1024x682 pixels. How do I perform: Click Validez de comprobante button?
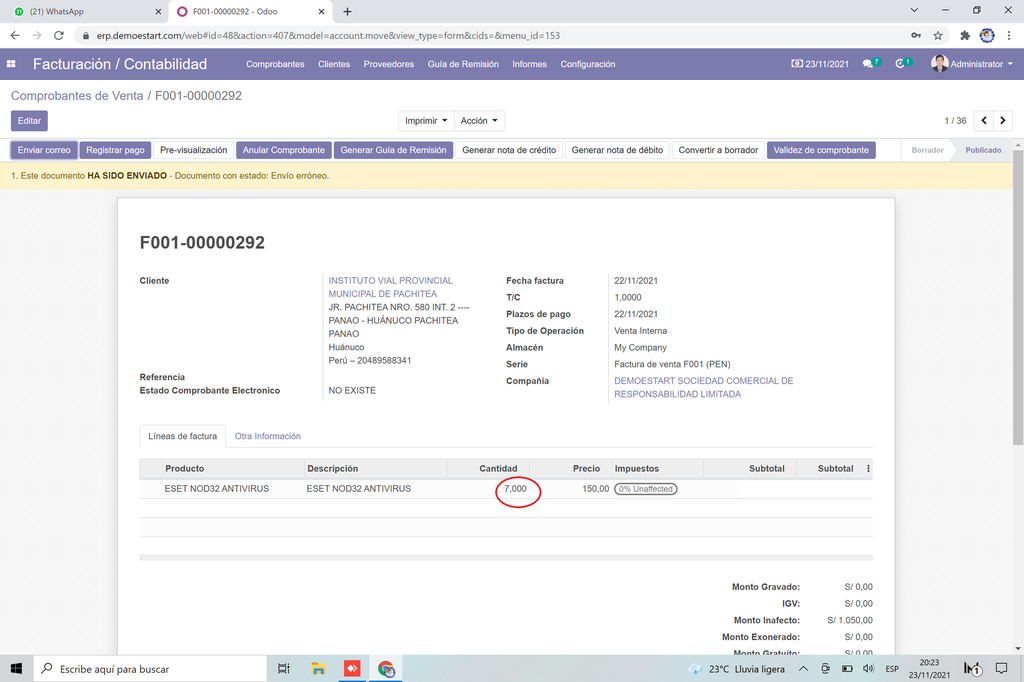pyautogui.click(x=821, y=150)
